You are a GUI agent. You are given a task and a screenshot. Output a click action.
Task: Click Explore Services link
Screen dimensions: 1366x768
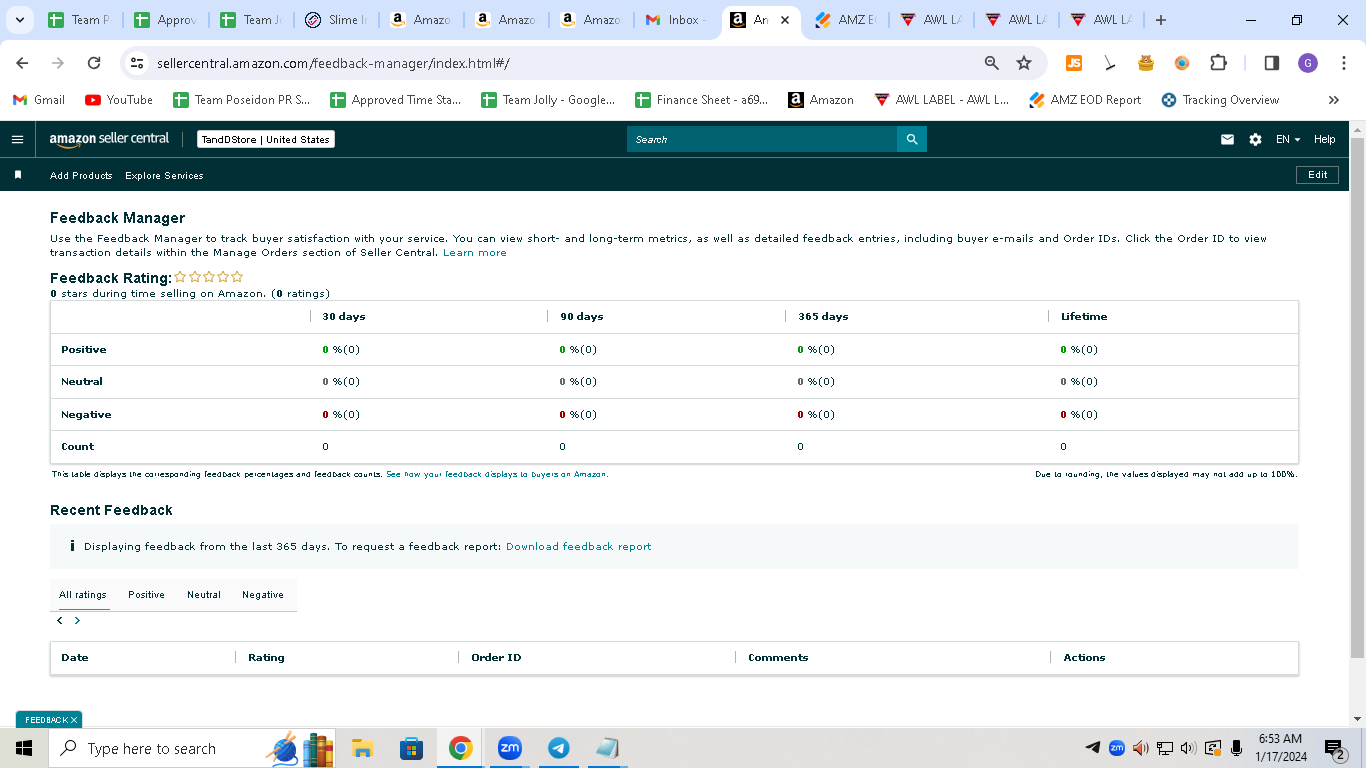coord(164,175)
